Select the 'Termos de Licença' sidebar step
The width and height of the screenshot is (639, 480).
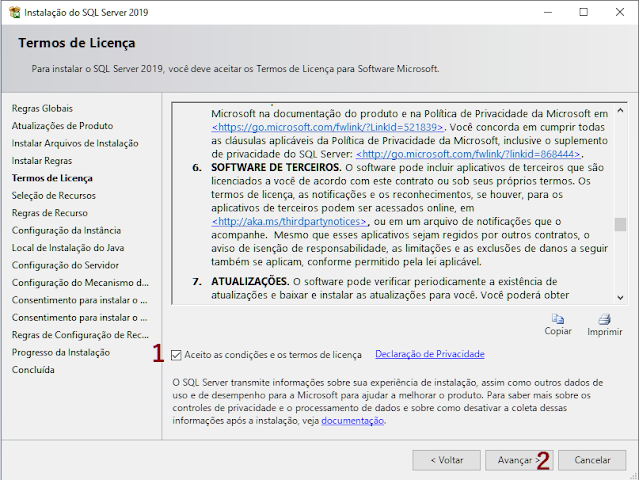[52, 178]
